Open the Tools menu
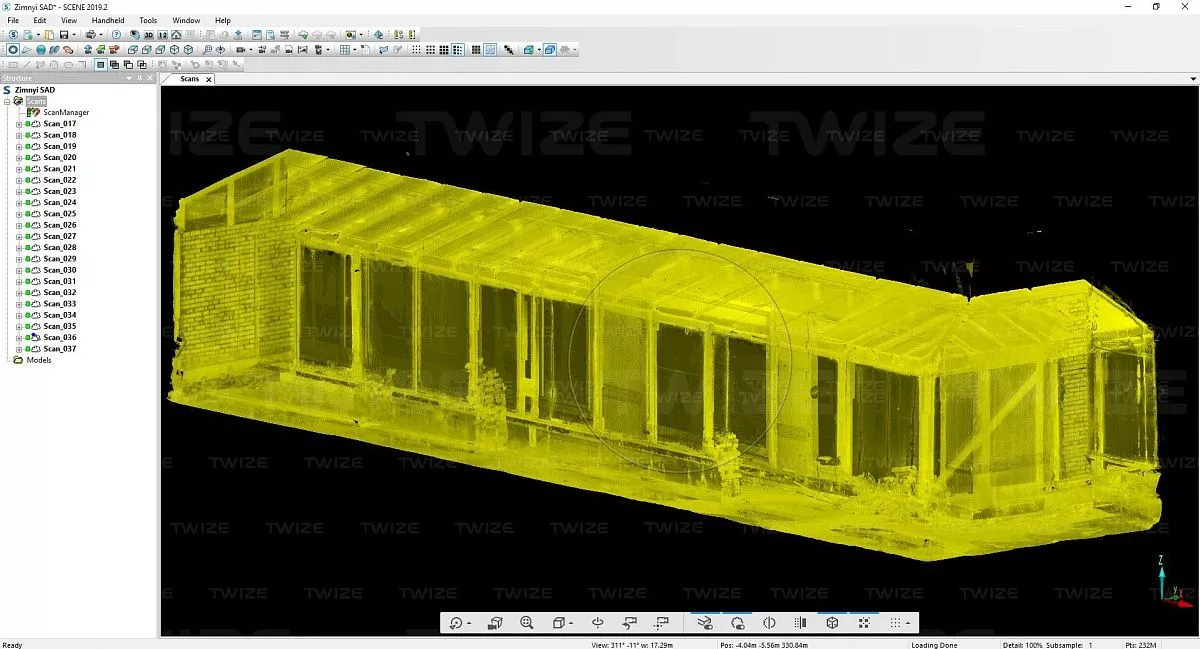 click(148, 20)
